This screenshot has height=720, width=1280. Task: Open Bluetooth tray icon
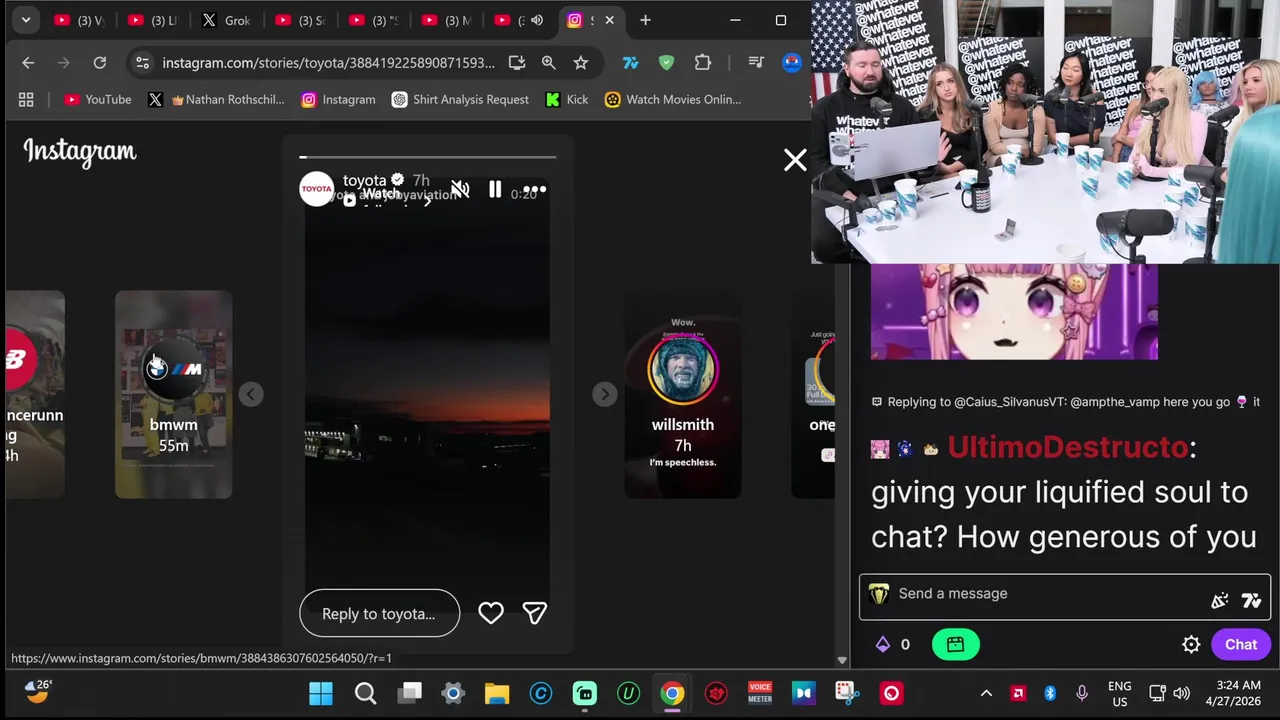click(1050, 693)
